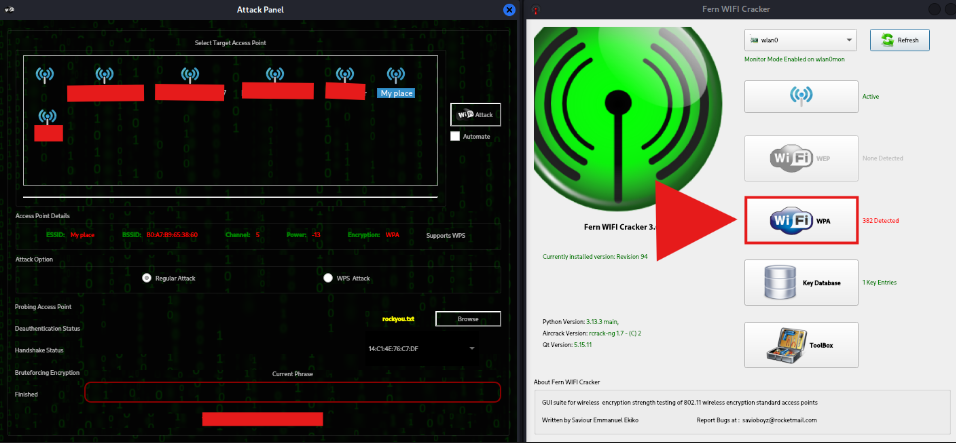The width and height of the screenshot is (956, 443).
Task: Start the attack with the Attack button
Action: 476,115
